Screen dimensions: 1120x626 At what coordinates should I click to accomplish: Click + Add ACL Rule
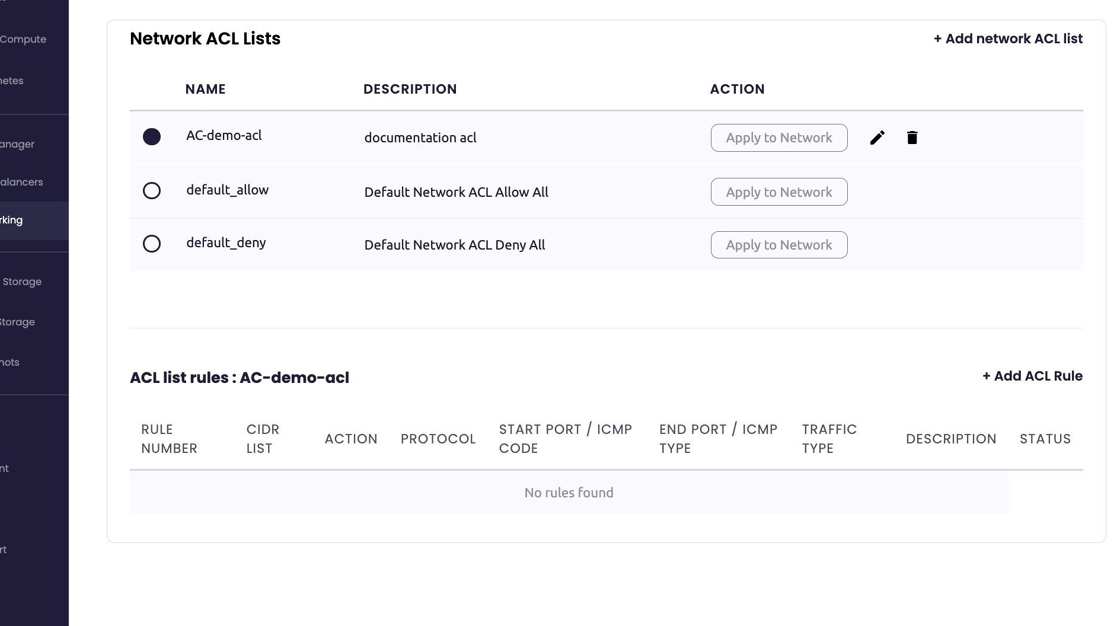[1031, 376]
